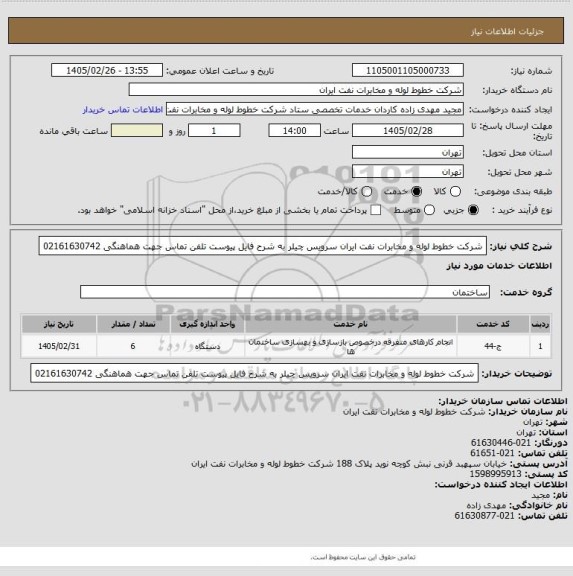The width and height of the screenshot is (573, 576).
Task: Click the کد خدمت column header
Action: pos(493,324)
